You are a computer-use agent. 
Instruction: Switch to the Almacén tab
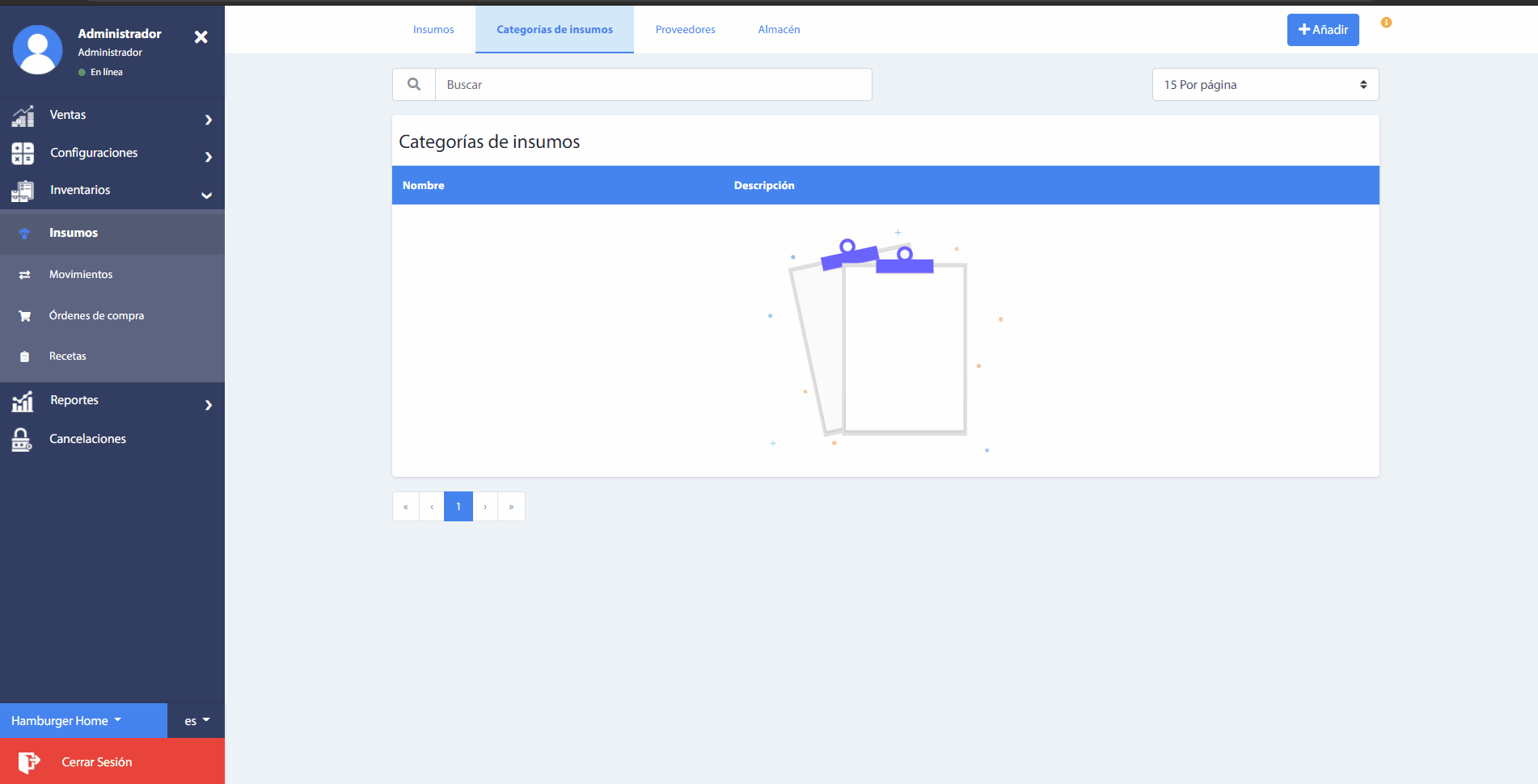pos(779,30)
